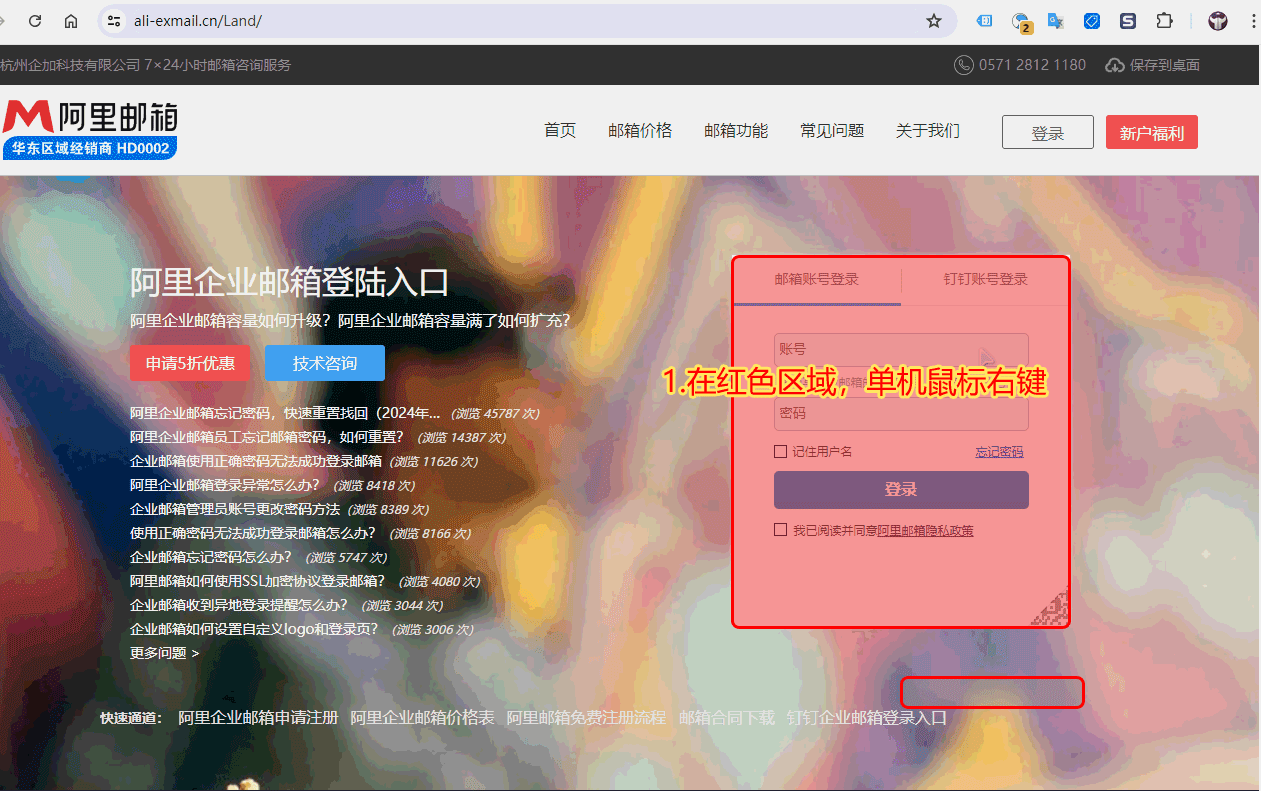Open article 企业邮箱收到异地登录提醒怎么办
Viewport: 1261px width, 791px height.
[239, 605]
